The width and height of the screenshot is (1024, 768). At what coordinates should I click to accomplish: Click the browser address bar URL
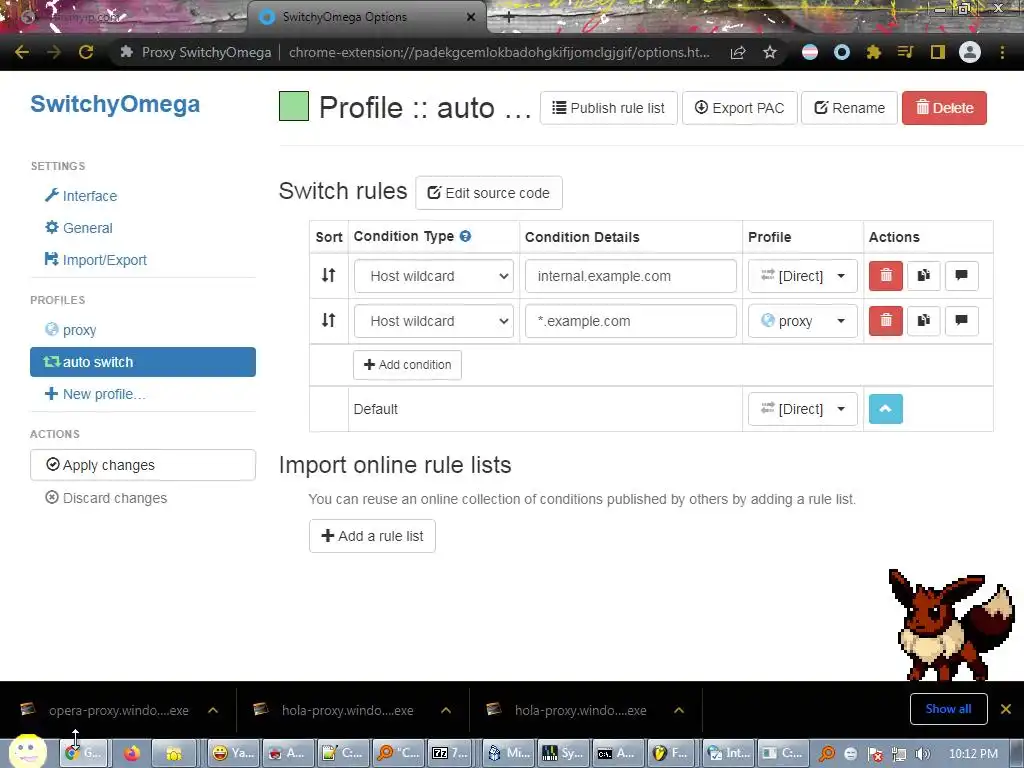coord(499,52)
